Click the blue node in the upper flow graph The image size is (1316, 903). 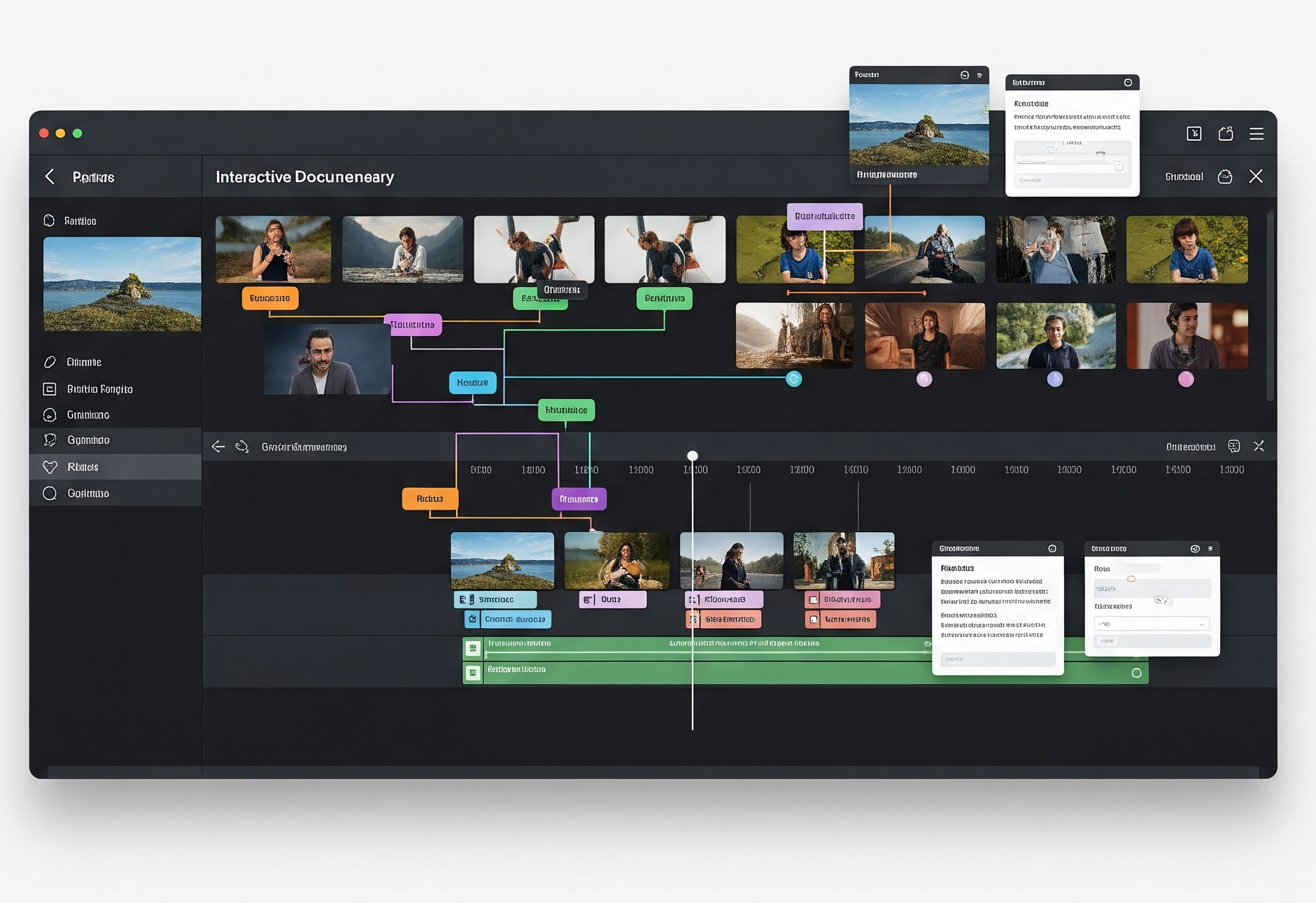pos(472,383)
